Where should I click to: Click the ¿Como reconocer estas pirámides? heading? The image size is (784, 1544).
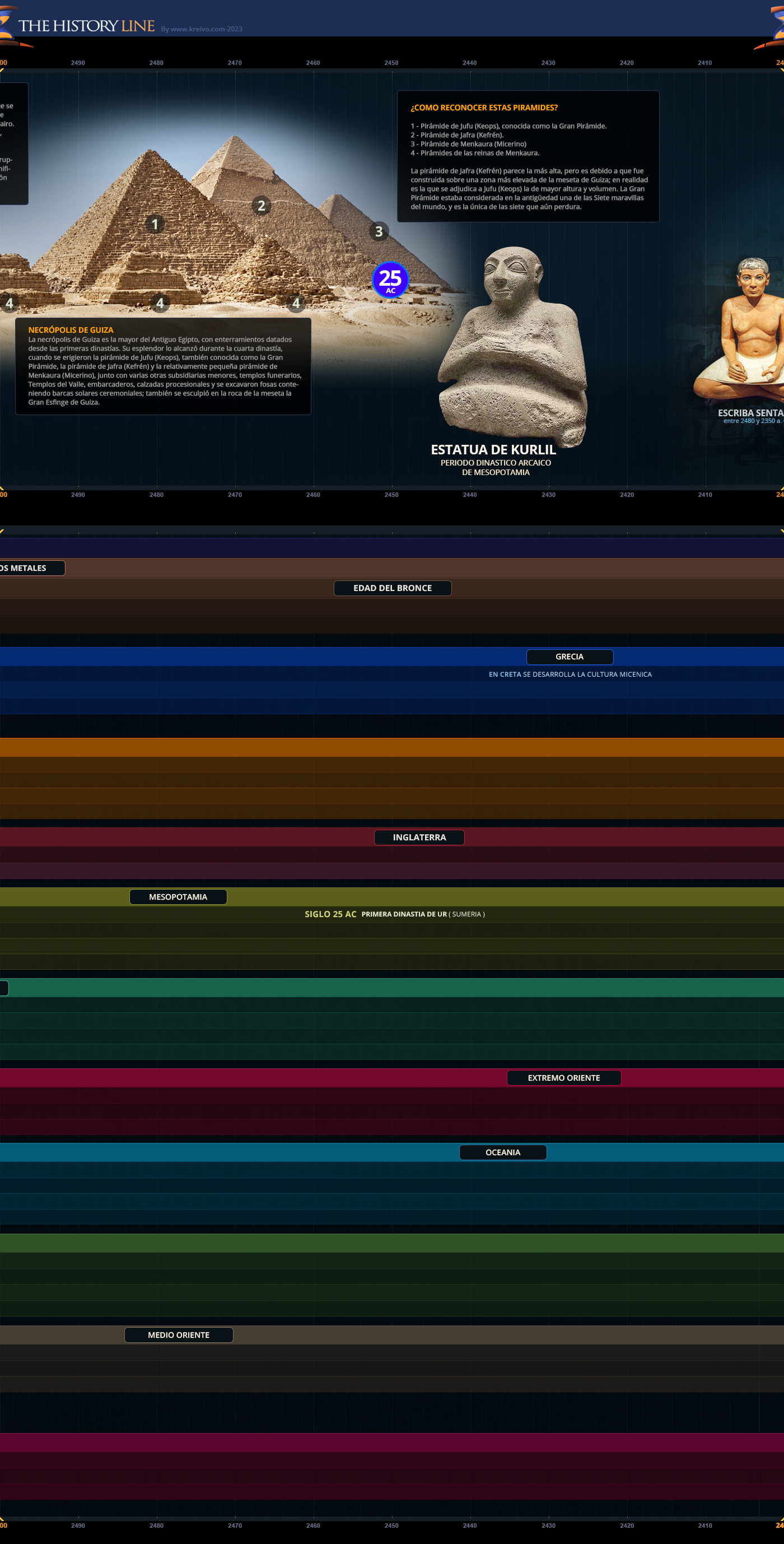click(484, 108)
